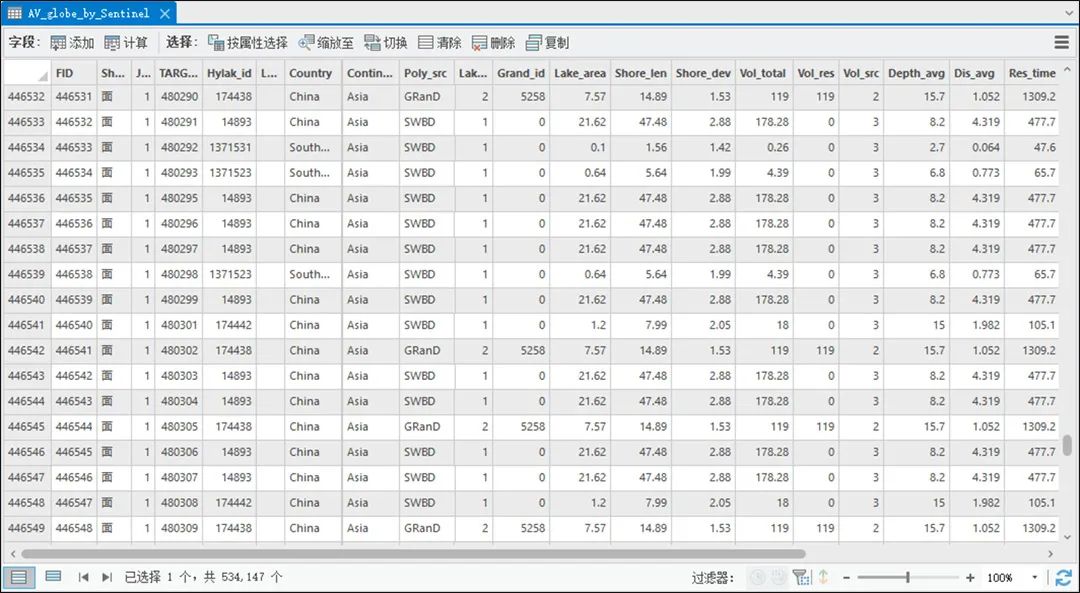This screenshot has height=593, width=1080.
Task: Go to first record arrow
Action: pyautogui.click(x=83, y=577)
